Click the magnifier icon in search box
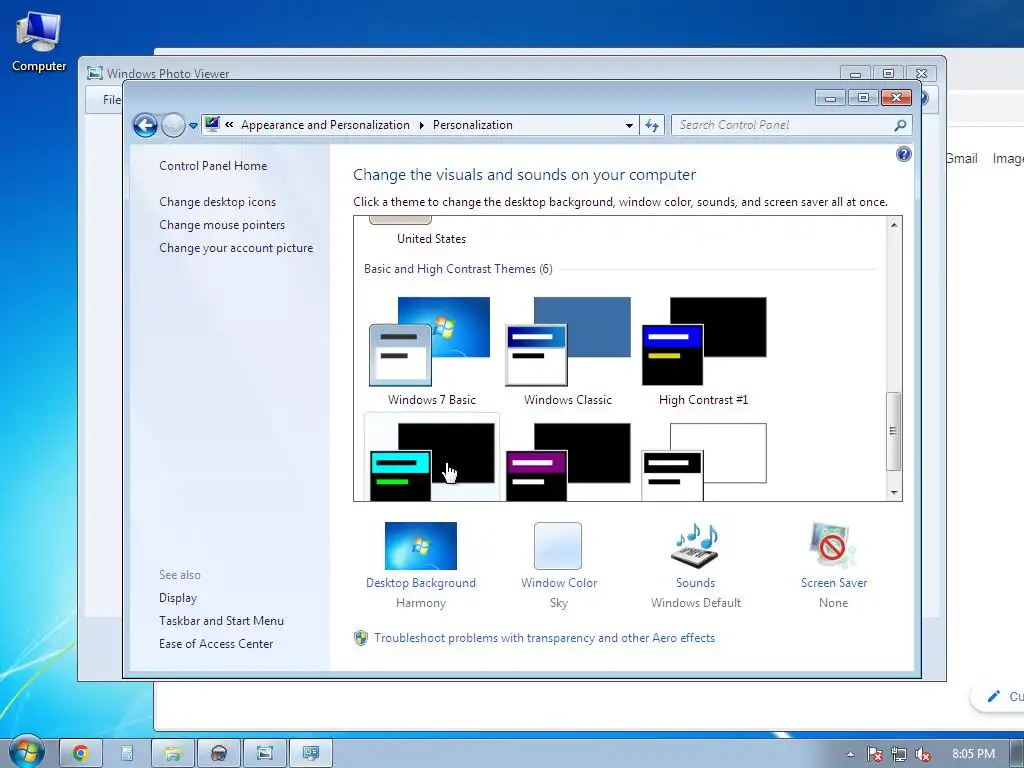Image resolution: width=1024 pixels, height=768 pixels. point(901,125)
